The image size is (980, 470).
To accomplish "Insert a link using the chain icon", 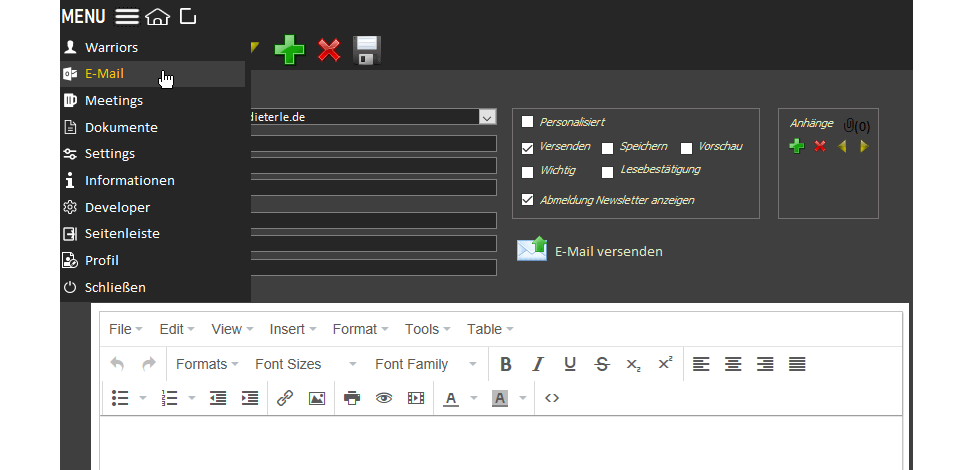I will click(284, 398).
